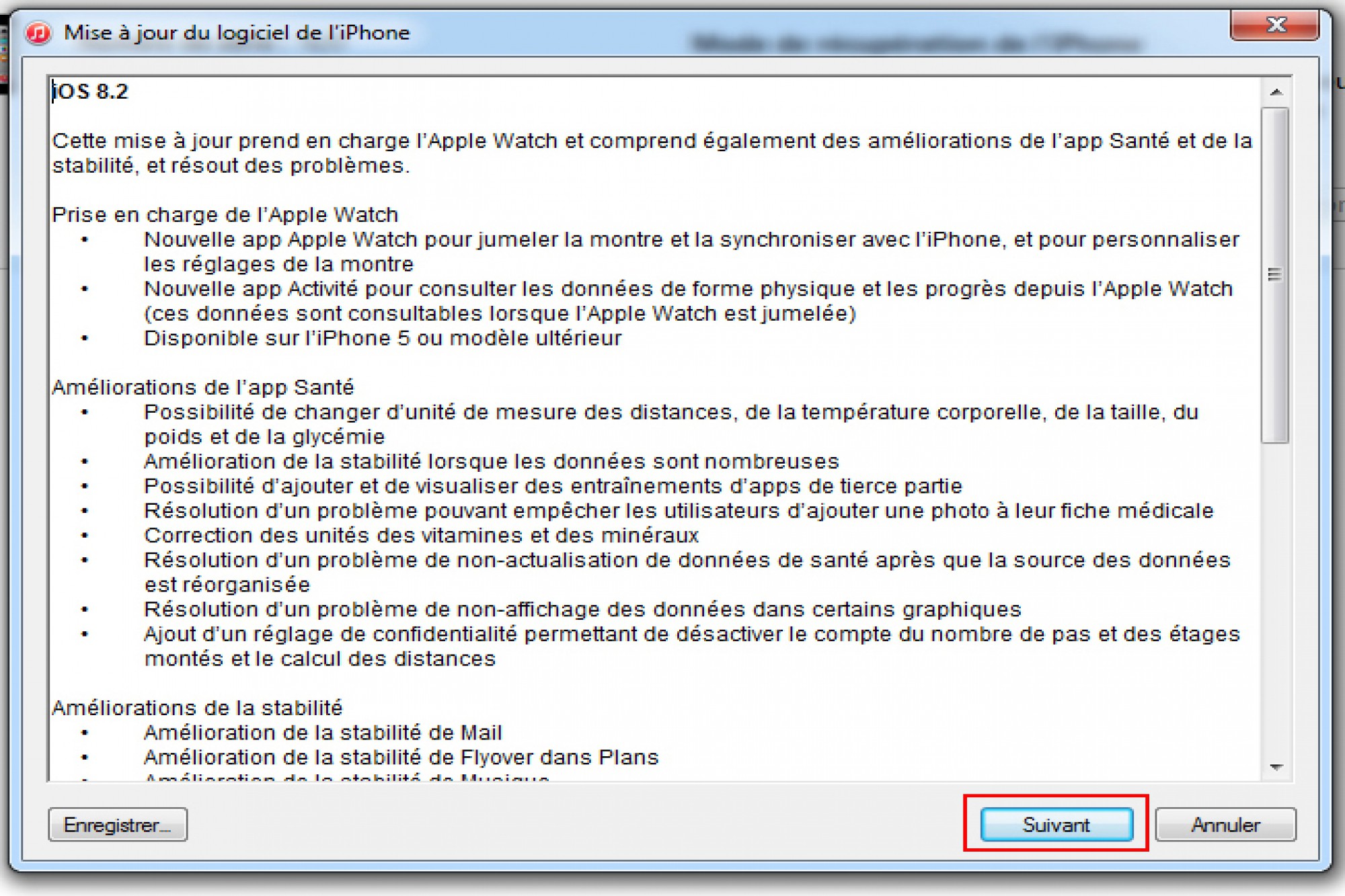
Task: Click the scrollbar down arrow
Action: click(x=1276, y=767)
